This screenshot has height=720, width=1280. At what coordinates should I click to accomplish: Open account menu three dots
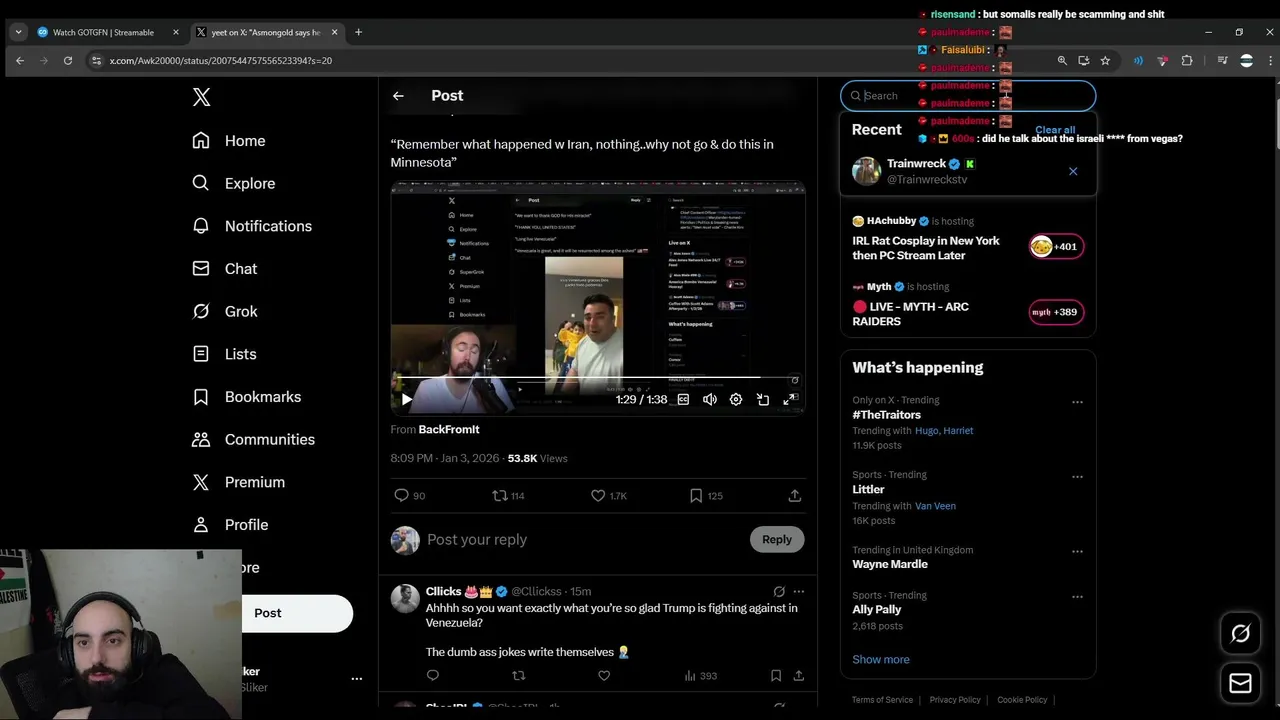[x=356, y=679]
